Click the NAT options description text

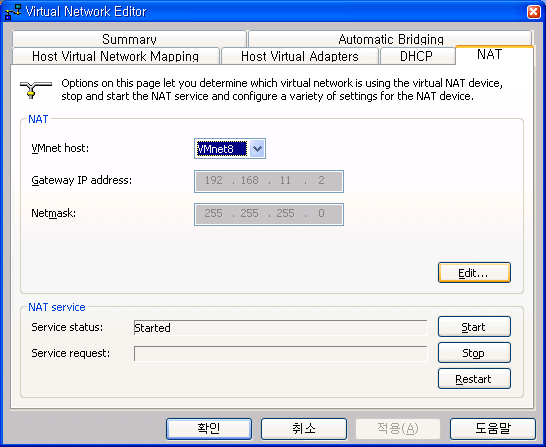click(x=282, y=89)
